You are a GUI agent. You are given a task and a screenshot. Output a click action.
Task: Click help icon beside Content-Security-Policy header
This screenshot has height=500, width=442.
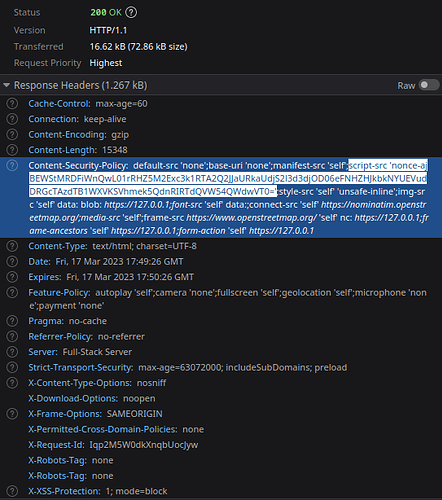click(12, 166)
